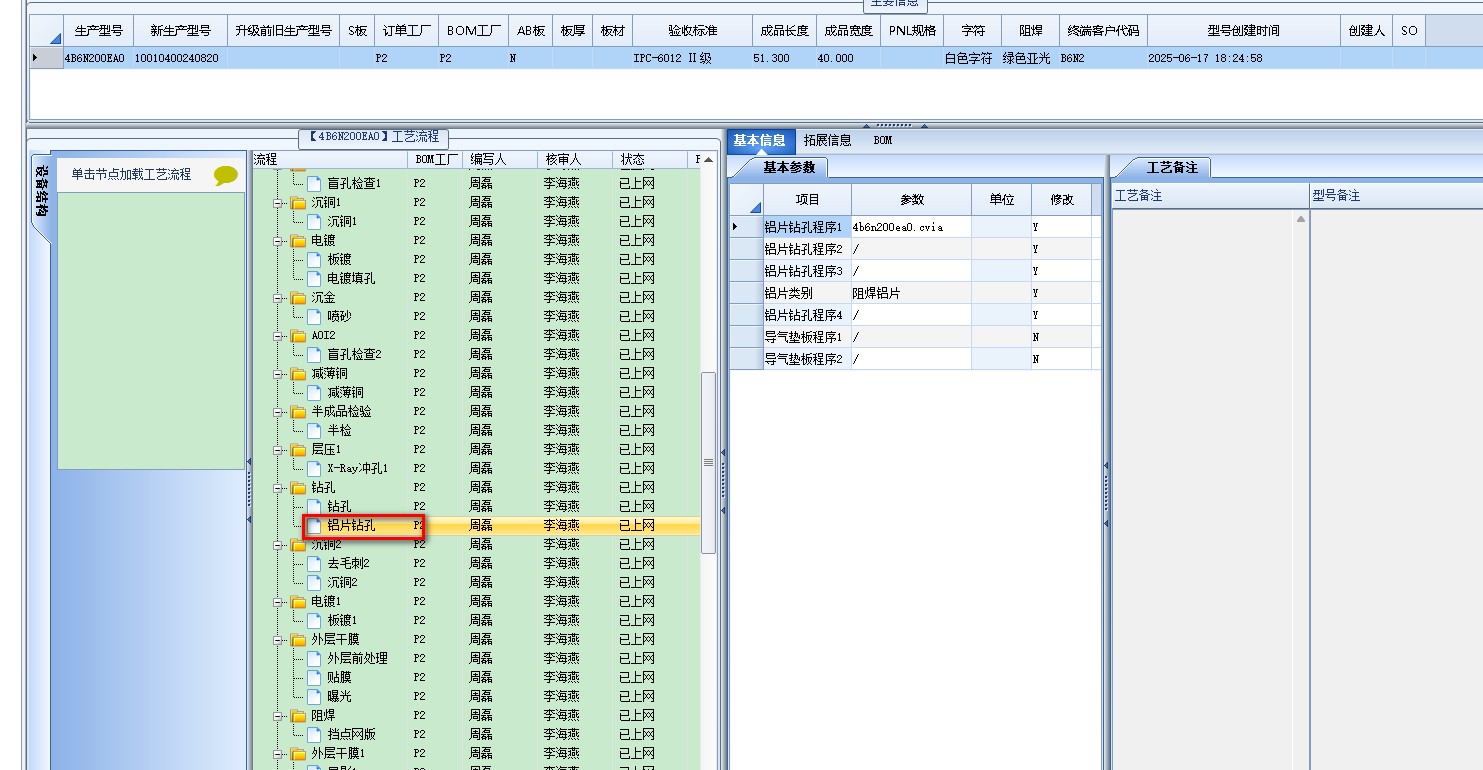Select the X-Ray冲孔1 document icon
The image size is (1483, 770).
tap(315, 468)
